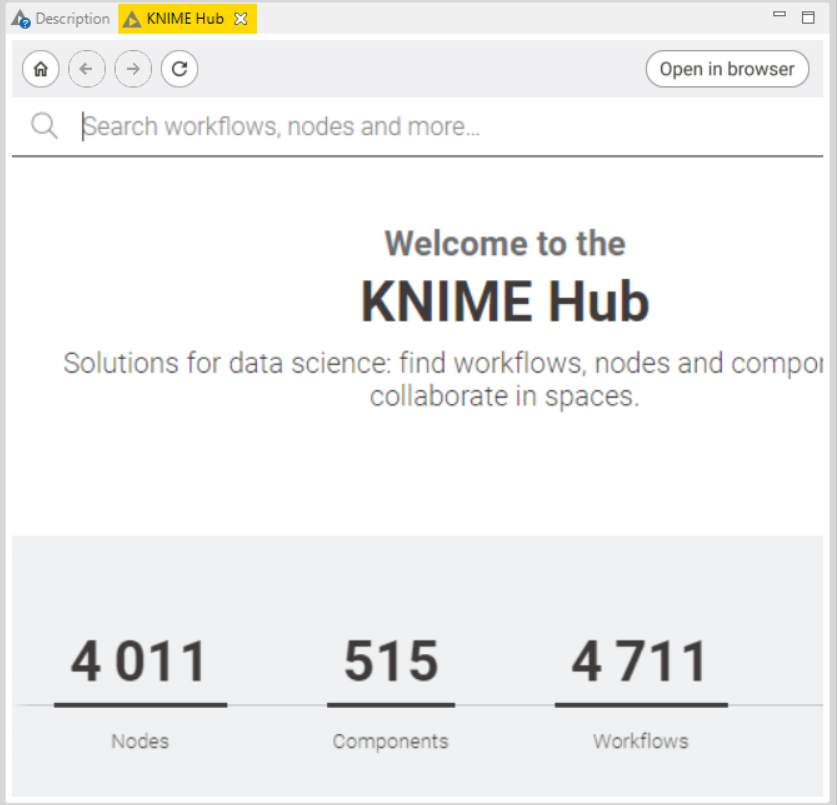The width and height of the screenshot is (837, 805).
Task: Navigate forward in the Hub view
Action: pyautogui.click(x=133, y=69)
